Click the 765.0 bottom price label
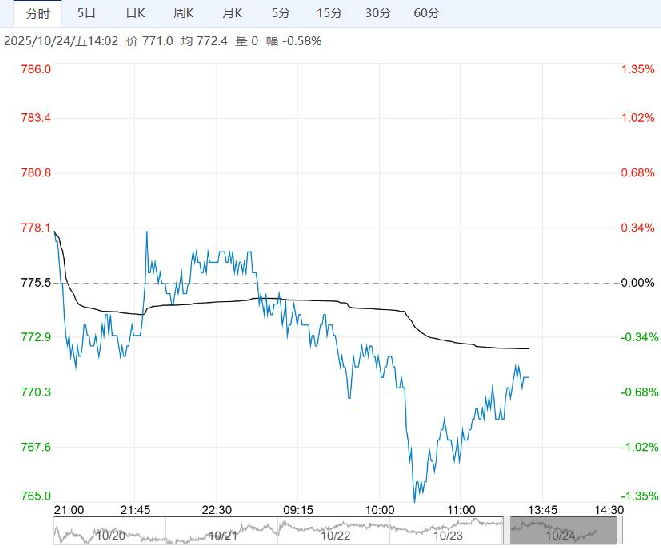Viewport: 661px width, 548px height. point(35,495)
